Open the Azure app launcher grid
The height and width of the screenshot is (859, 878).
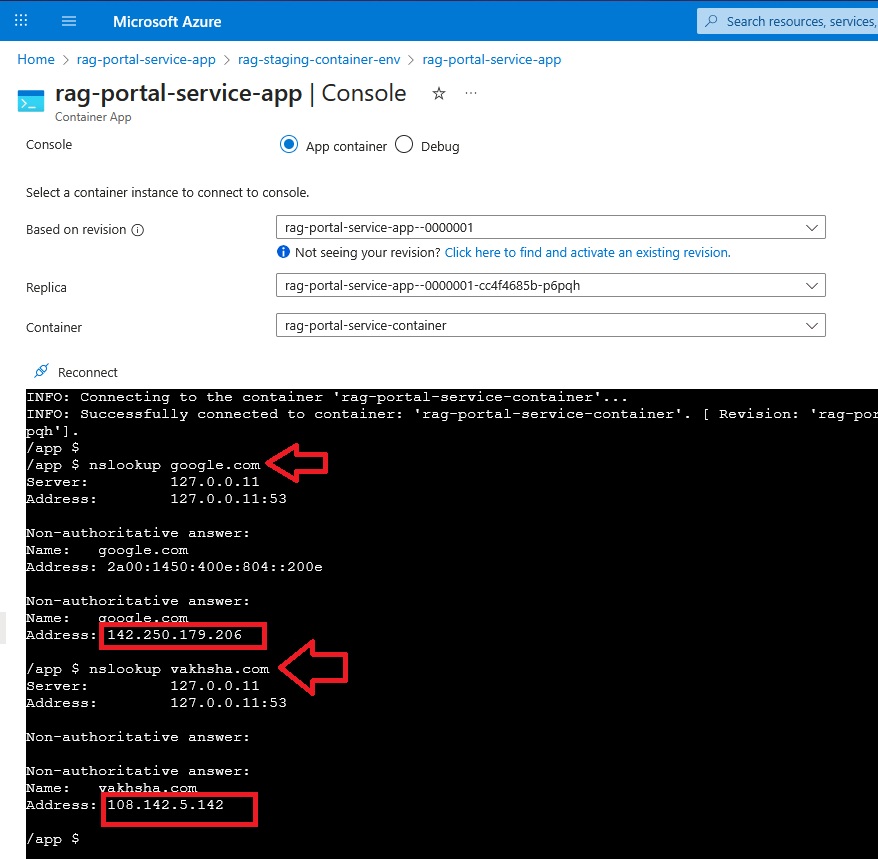[x=20, y=20]
